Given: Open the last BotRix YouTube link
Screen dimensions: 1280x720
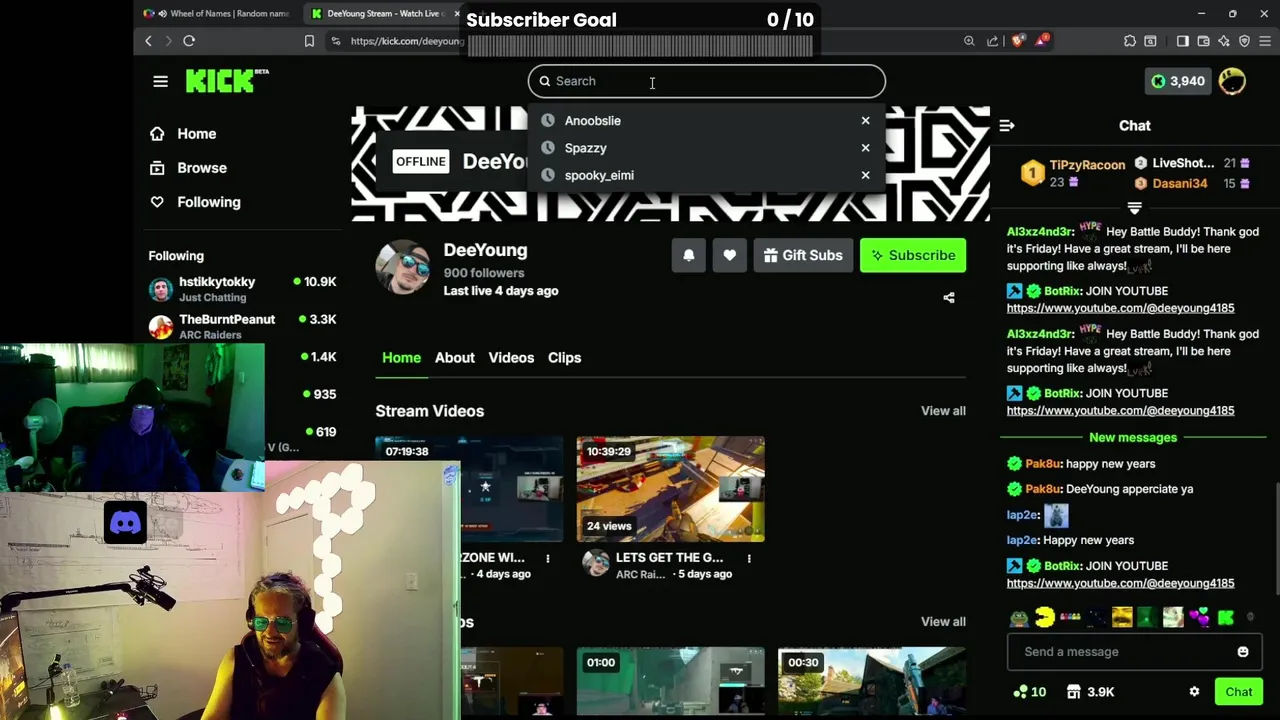Looking at the screenshot, I should click(1120, 583).
